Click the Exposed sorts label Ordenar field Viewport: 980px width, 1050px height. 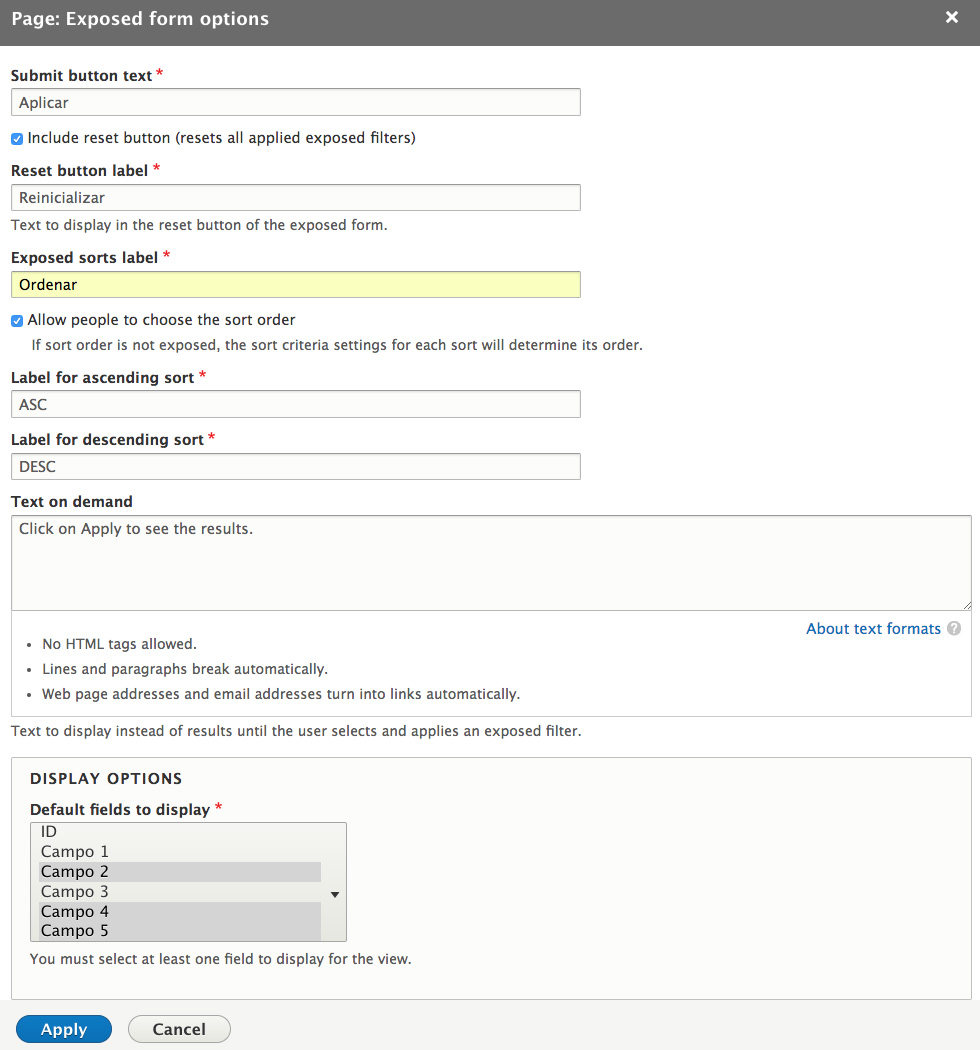coord(295,285)
